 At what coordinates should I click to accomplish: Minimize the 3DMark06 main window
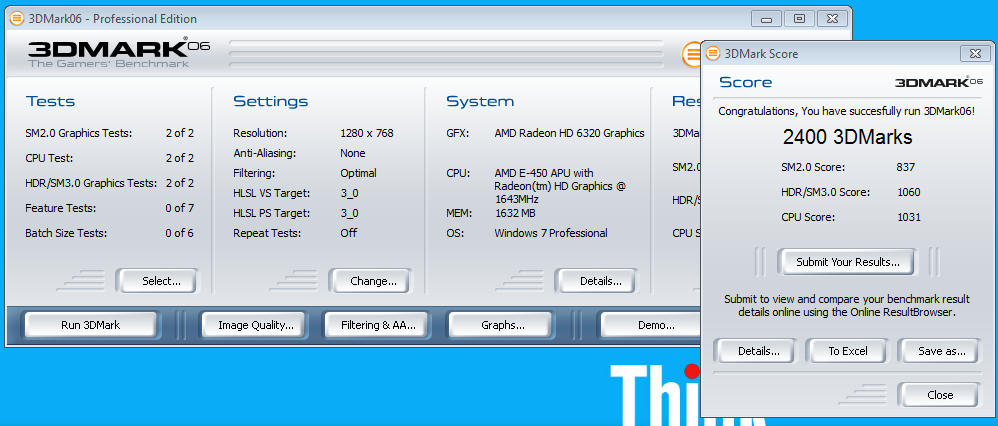[x=766, y=18]
